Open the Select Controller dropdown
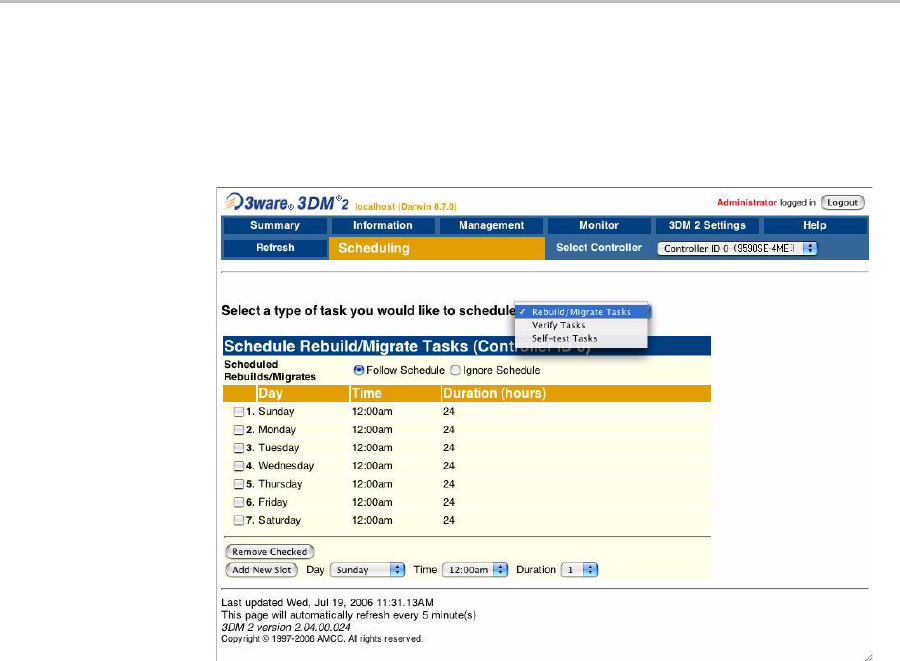The width and height of the screenshot is (900, 661). coord(737,248)
